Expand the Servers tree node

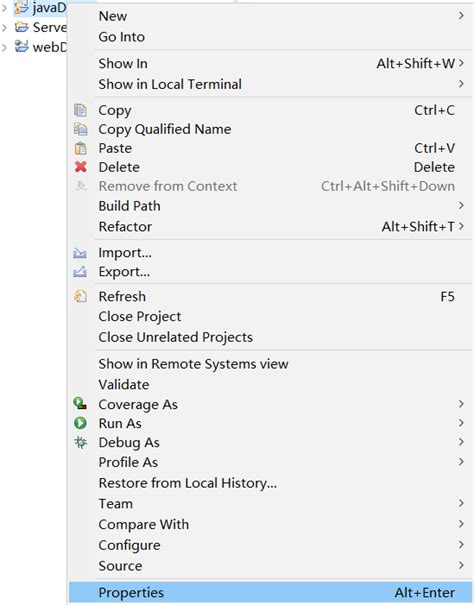[4, 27]
